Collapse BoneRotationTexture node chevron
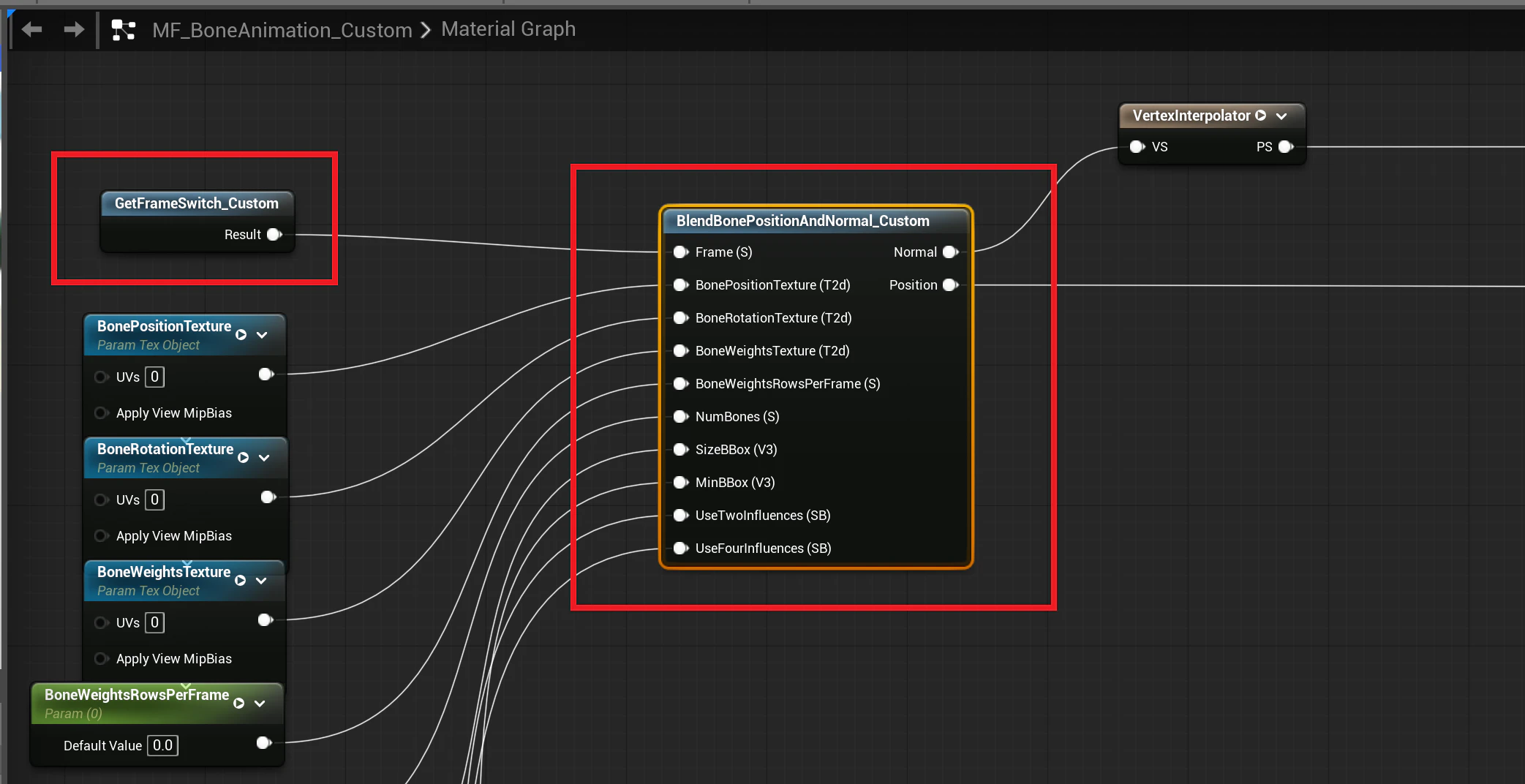This screenshot has height=784, width=1525. point(264,458)
